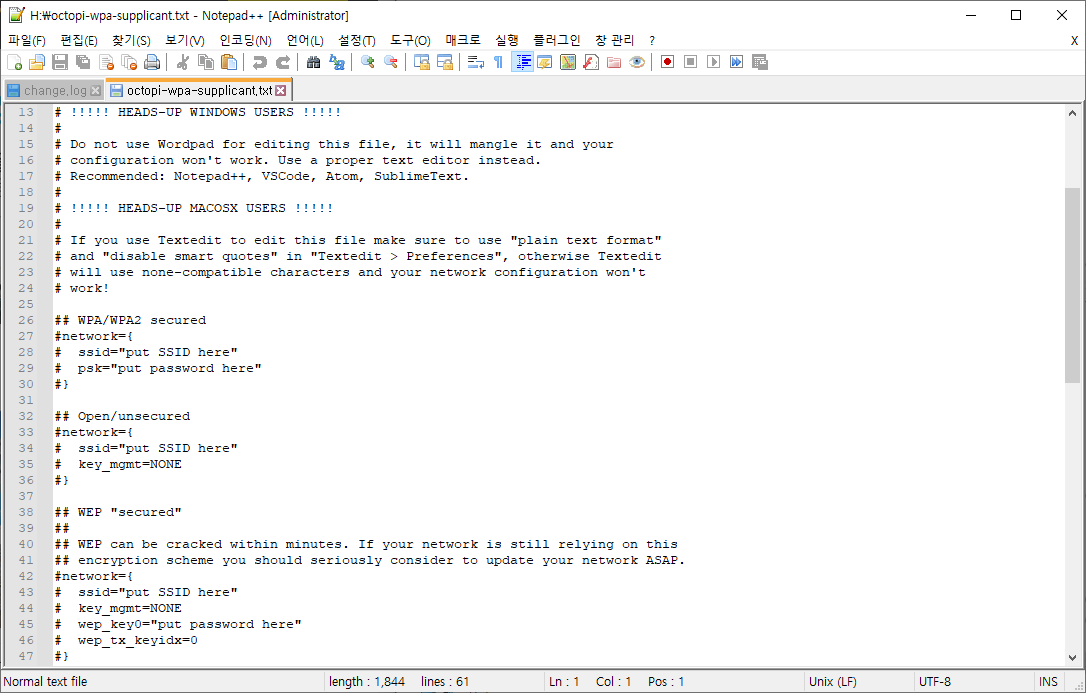Start macro recording with red dot icon
The image size is (1086, 693).
tap(668, 62)
